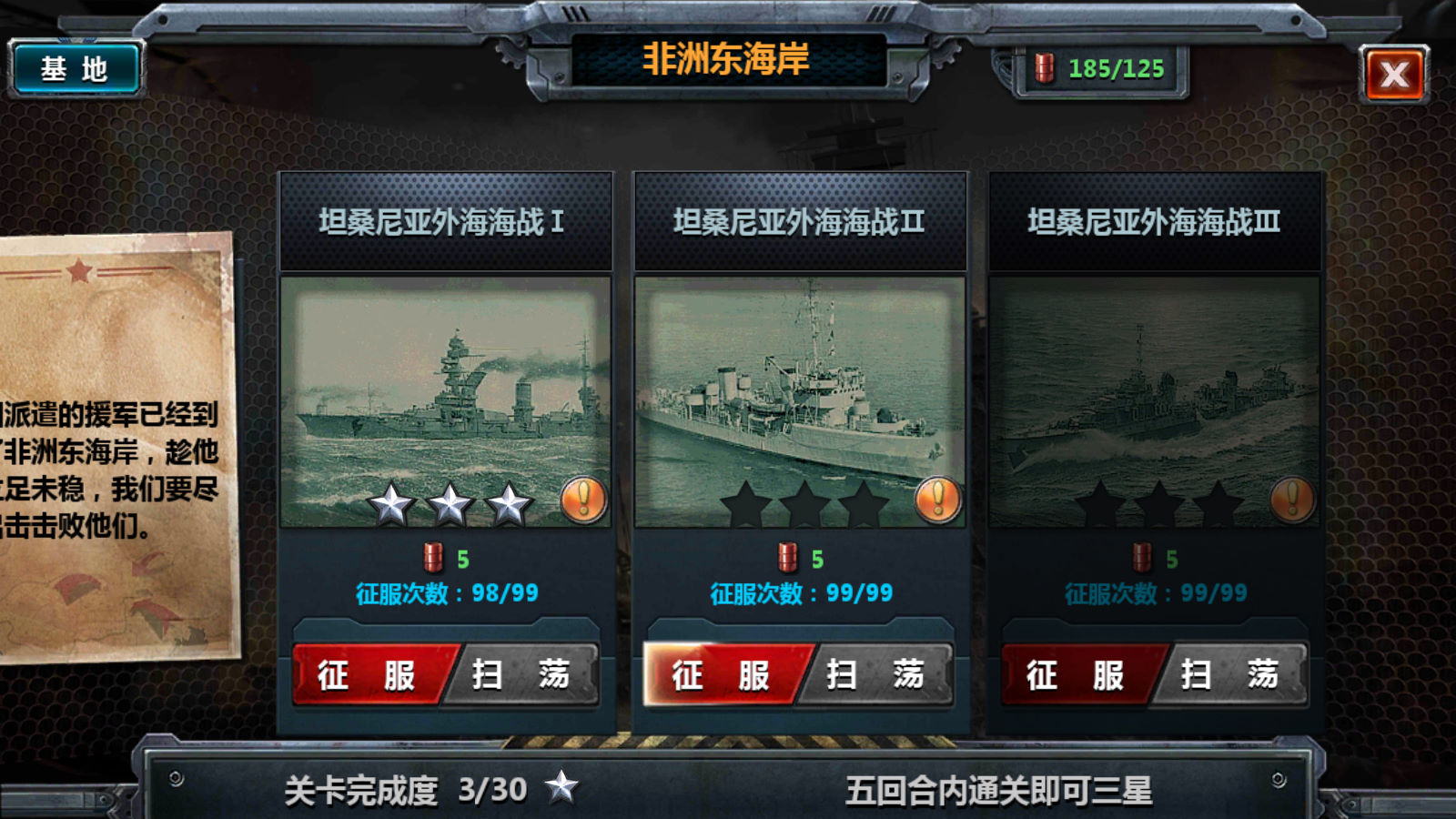
Task: Click the empty dark stars on stage II
Action: 804,503
